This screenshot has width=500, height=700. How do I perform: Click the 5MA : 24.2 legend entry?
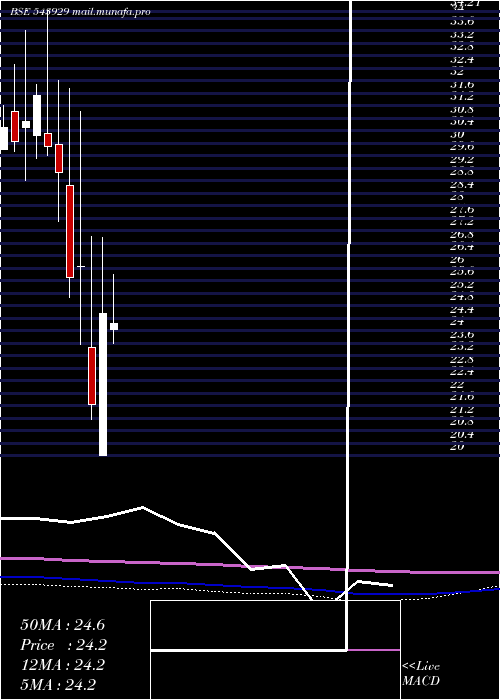pos(58,684)
